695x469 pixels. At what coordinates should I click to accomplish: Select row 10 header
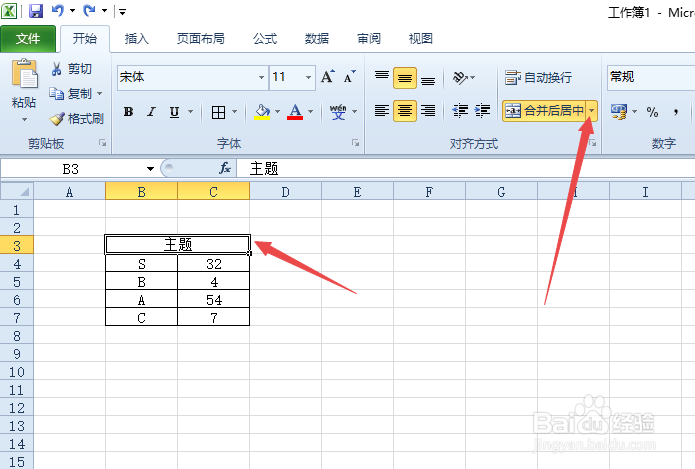point(17,371)
